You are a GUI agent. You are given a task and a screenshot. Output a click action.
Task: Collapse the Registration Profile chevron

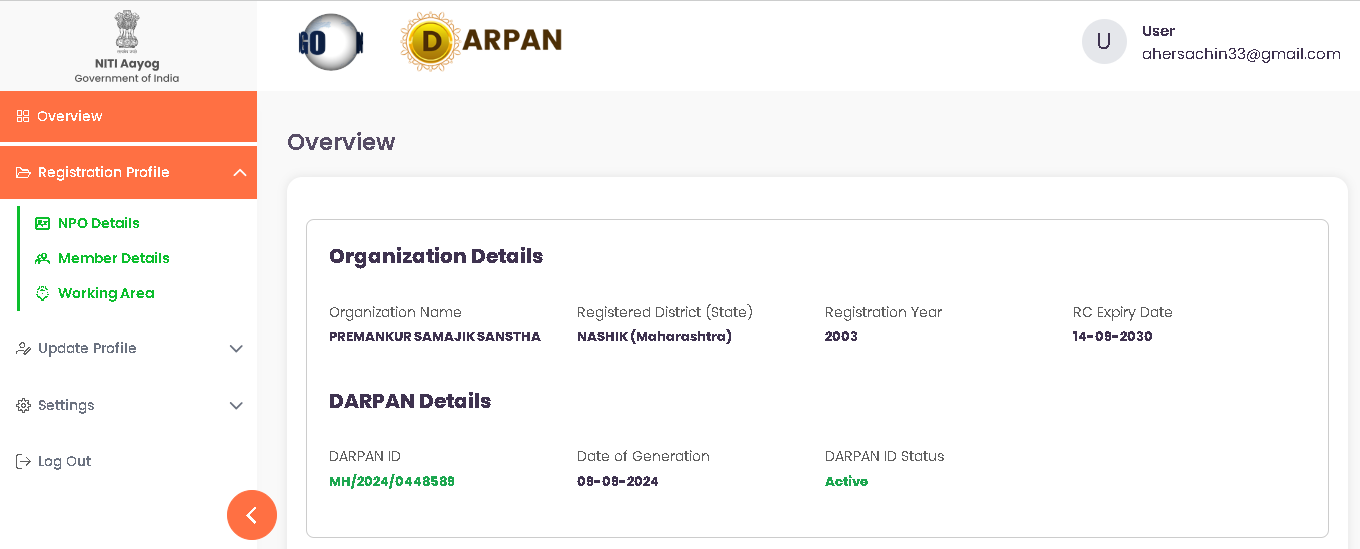239,172
